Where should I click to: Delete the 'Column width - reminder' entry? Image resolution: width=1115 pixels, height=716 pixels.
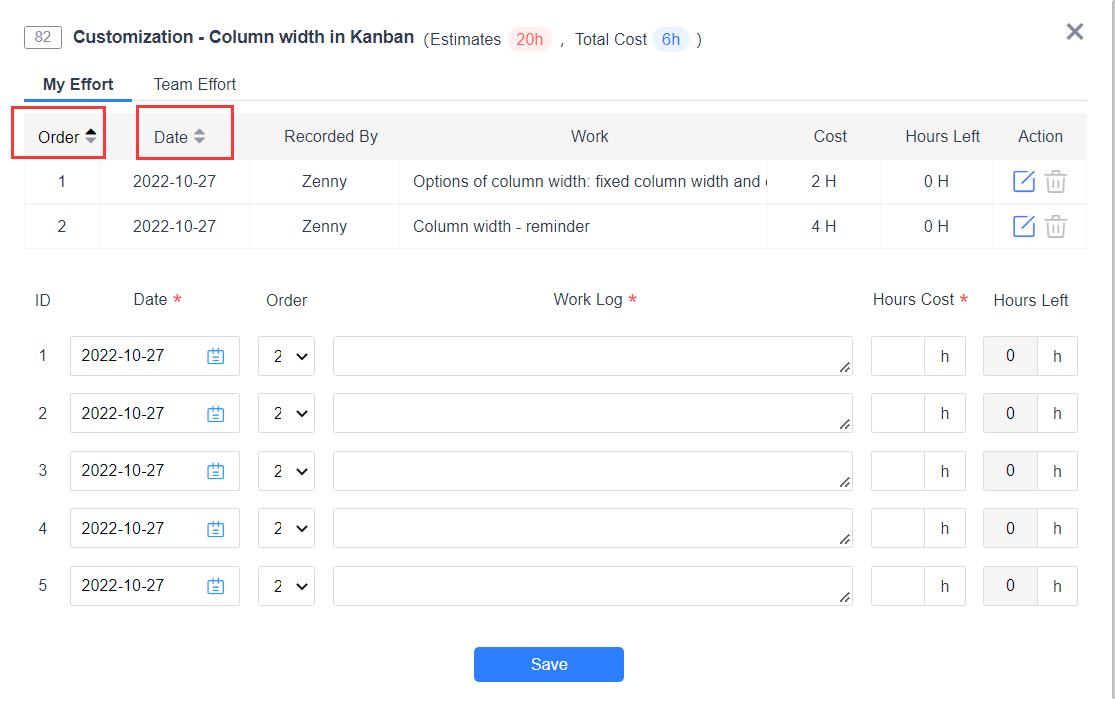point(1056,226)
